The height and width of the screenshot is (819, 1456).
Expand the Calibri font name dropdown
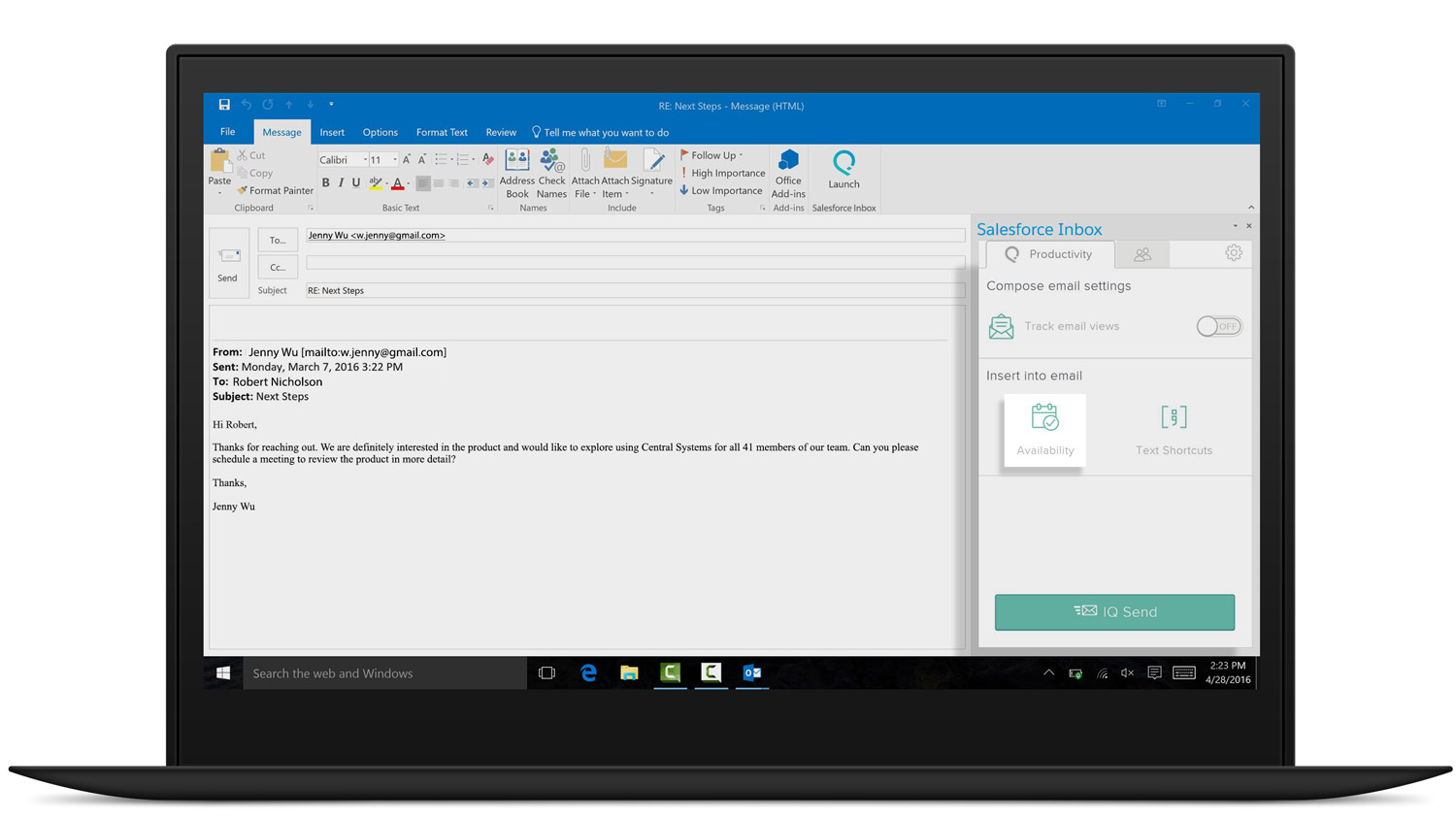point(365,160)
